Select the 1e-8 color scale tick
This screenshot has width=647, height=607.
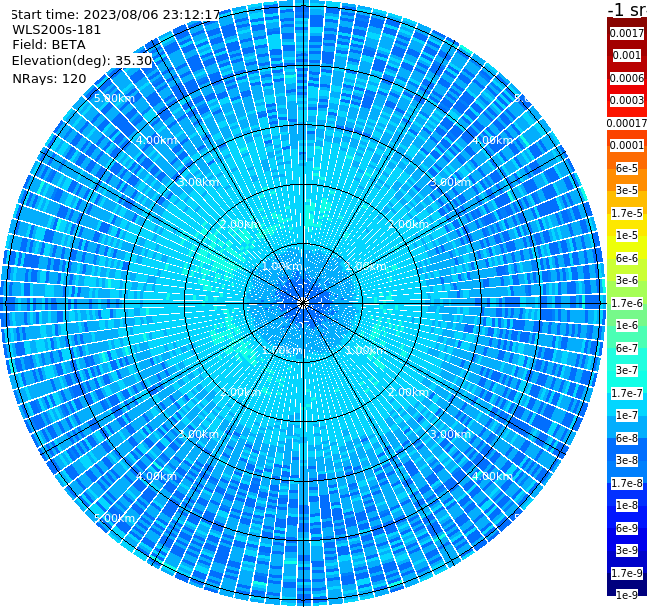click(627, 505)
